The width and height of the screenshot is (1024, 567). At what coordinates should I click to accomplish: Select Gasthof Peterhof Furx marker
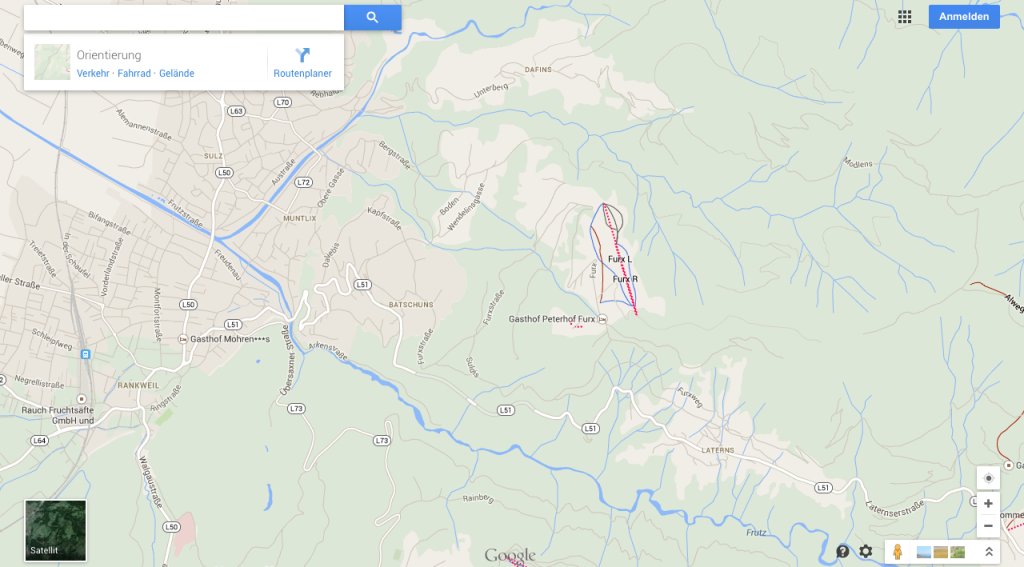click(x=602, y=319)
